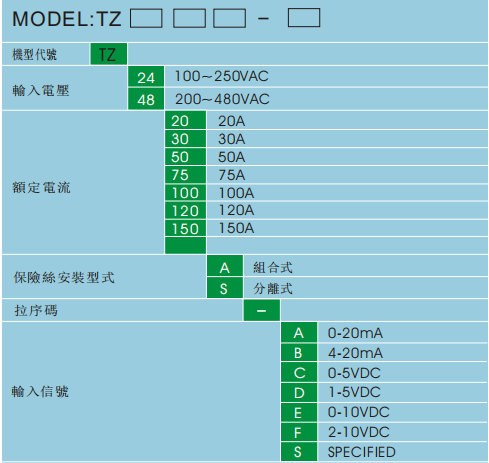This screenshot has height=463, width=489.
Task: Click the 2-10VDC description
Action: point(359,432)
